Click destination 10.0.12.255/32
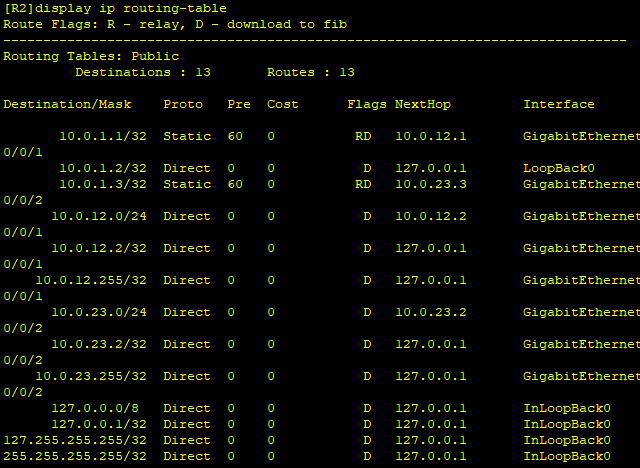The width and height of the screenshot is (640, 468). (91, 280)
